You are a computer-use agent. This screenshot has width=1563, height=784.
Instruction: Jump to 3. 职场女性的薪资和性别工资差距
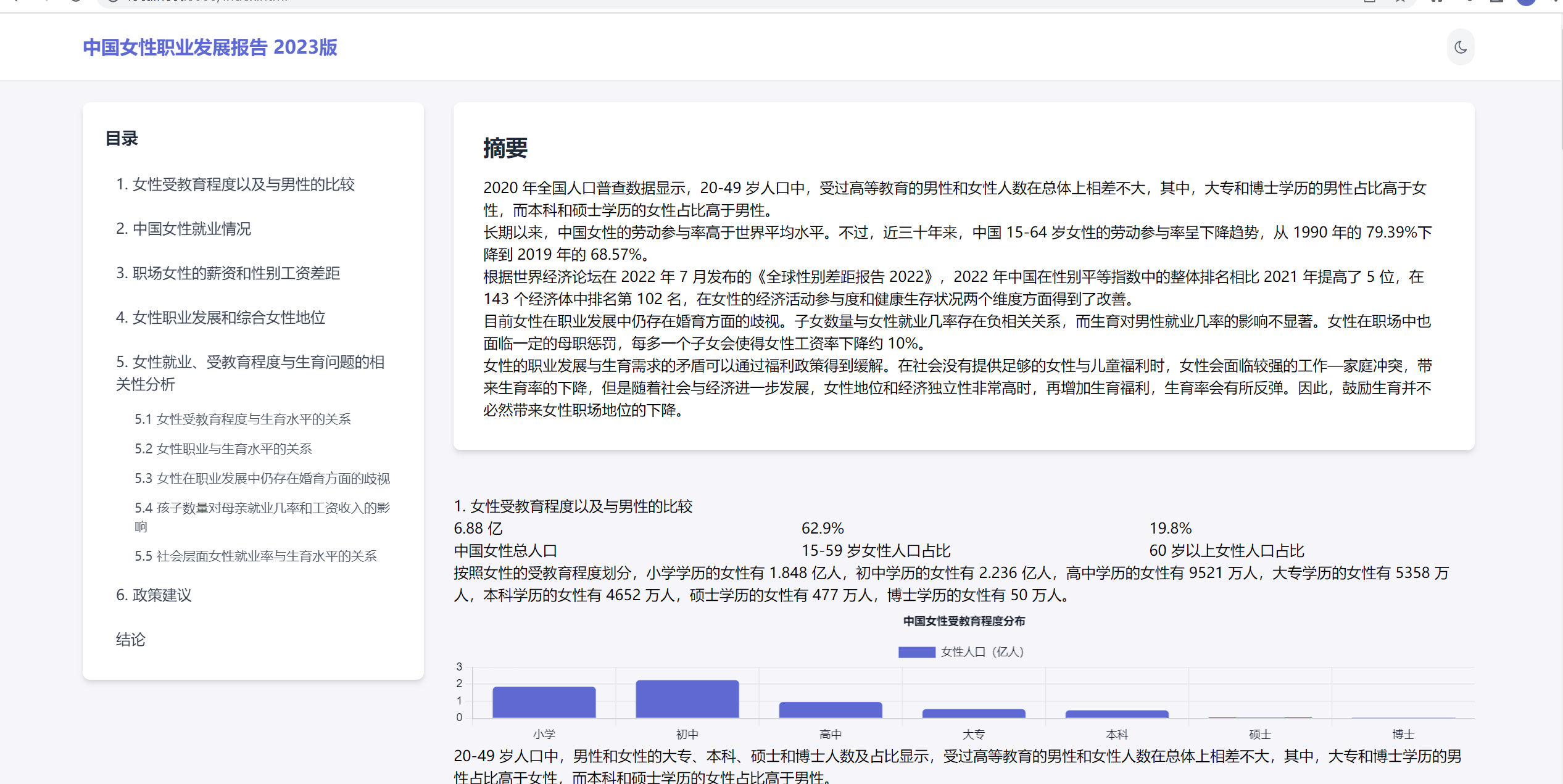(228, 273)
